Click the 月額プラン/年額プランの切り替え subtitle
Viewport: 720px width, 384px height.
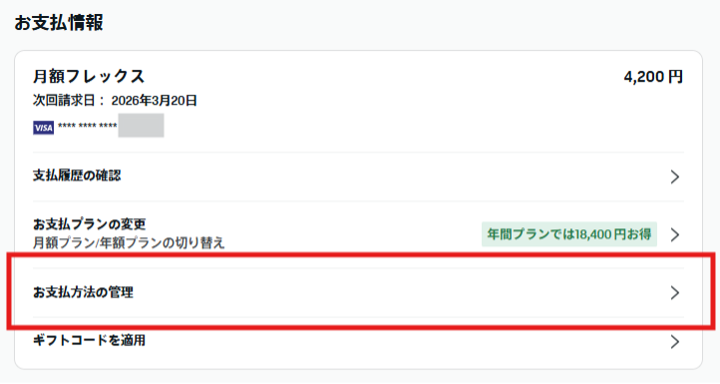(129, 243)
